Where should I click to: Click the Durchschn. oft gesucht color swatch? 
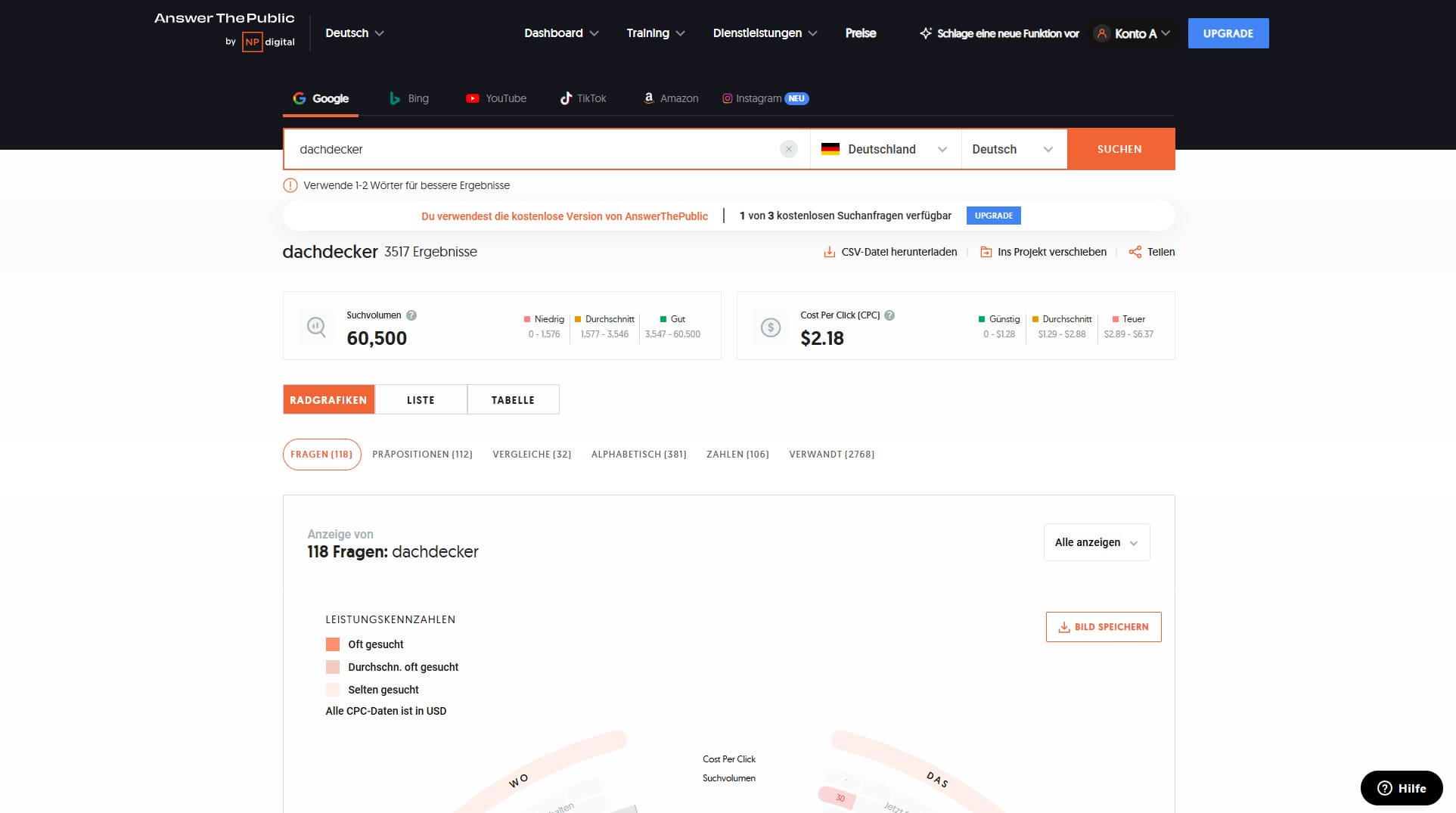(333, 667)
